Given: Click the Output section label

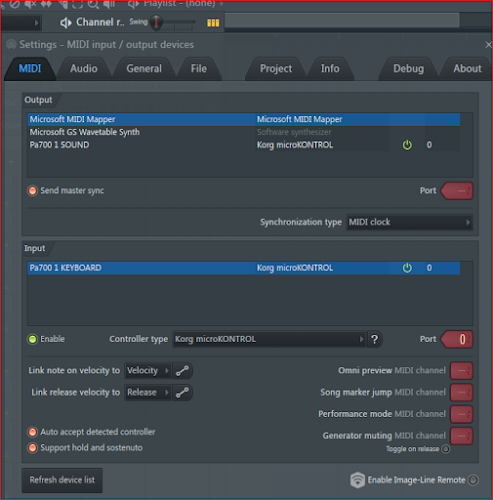Looking at the screenshot, I should pos(38,100).
